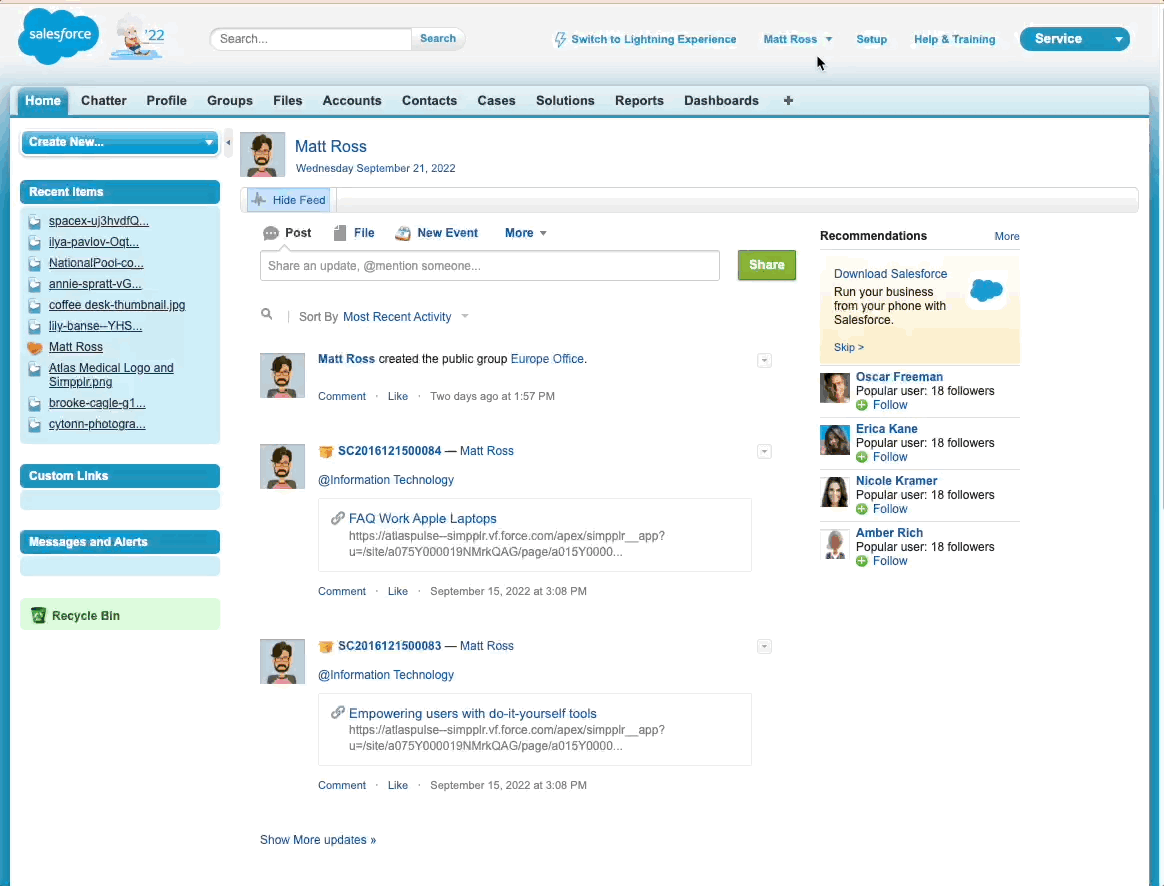Open menu arrow on SC2016121500083 post
The width and height of the screenshot is (1164, 886).
764,647
